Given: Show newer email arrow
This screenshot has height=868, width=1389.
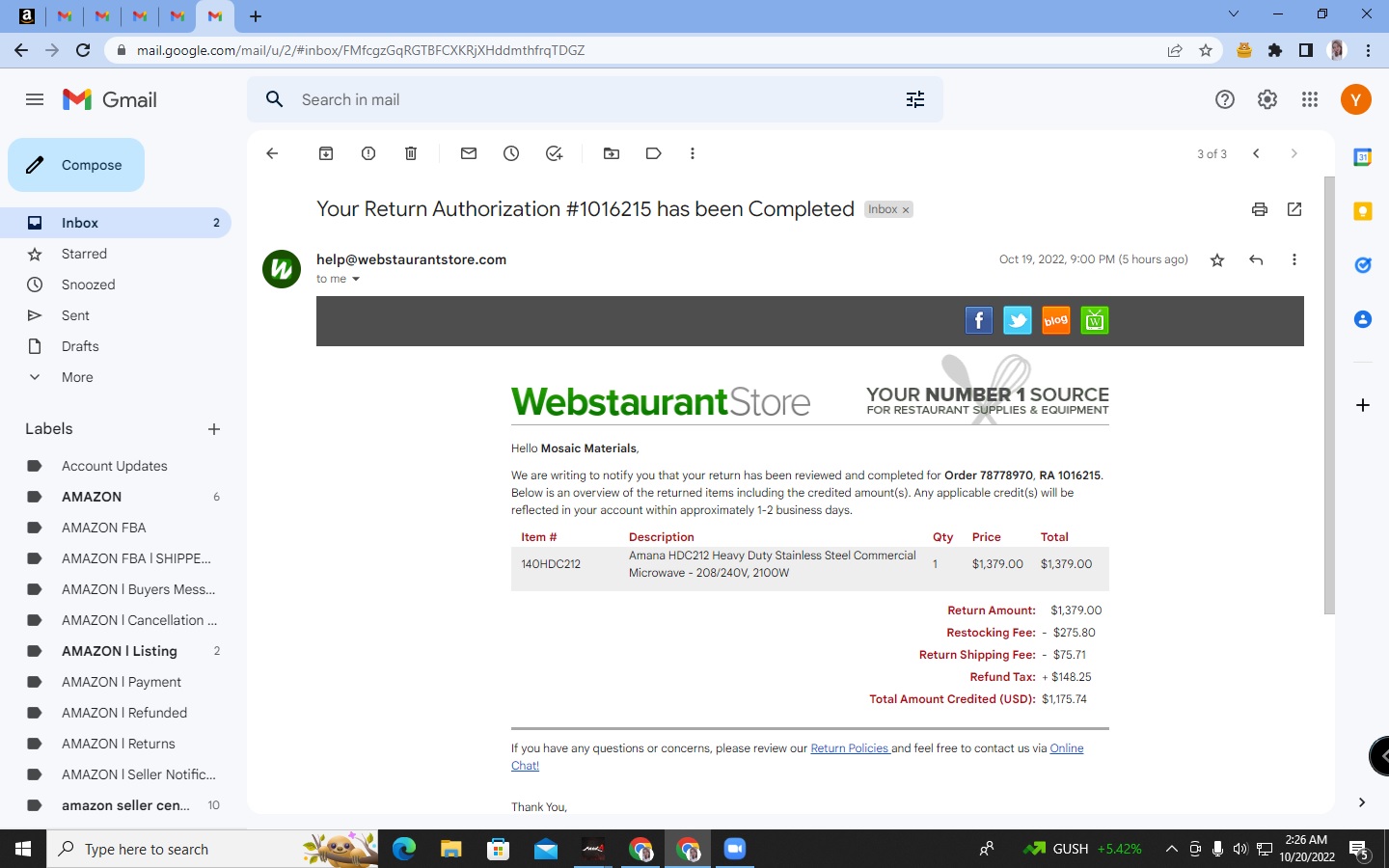Looking at the screenshot, I should tap(1256, 153).
